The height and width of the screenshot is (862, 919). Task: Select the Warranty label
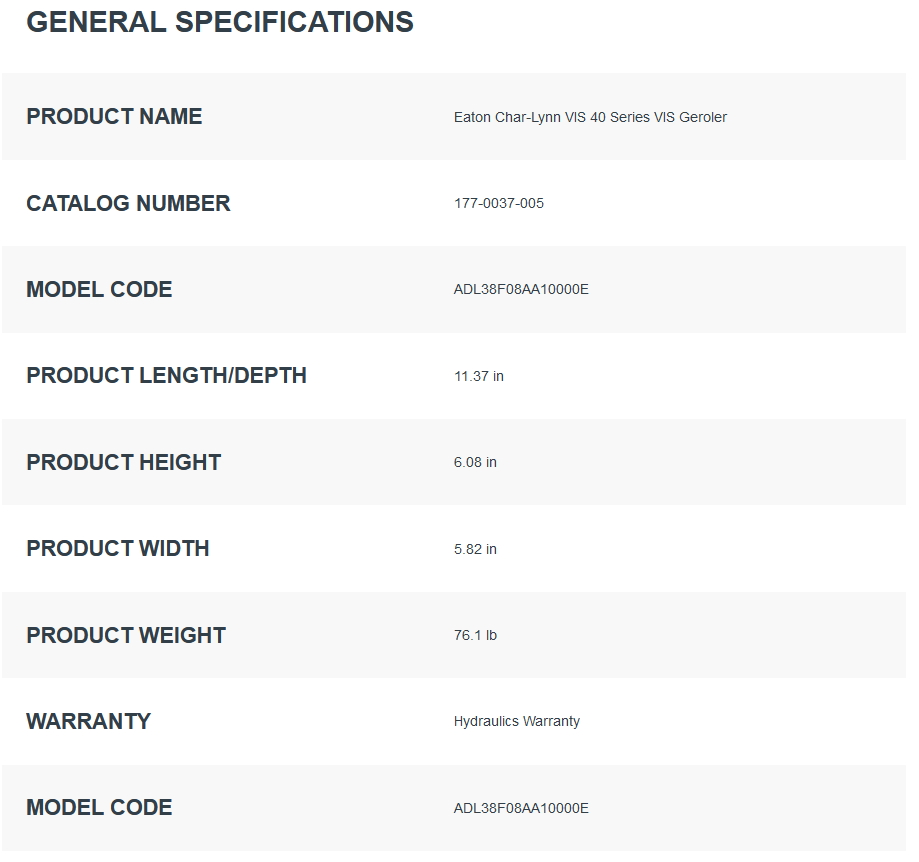click(x=89, y=721)
